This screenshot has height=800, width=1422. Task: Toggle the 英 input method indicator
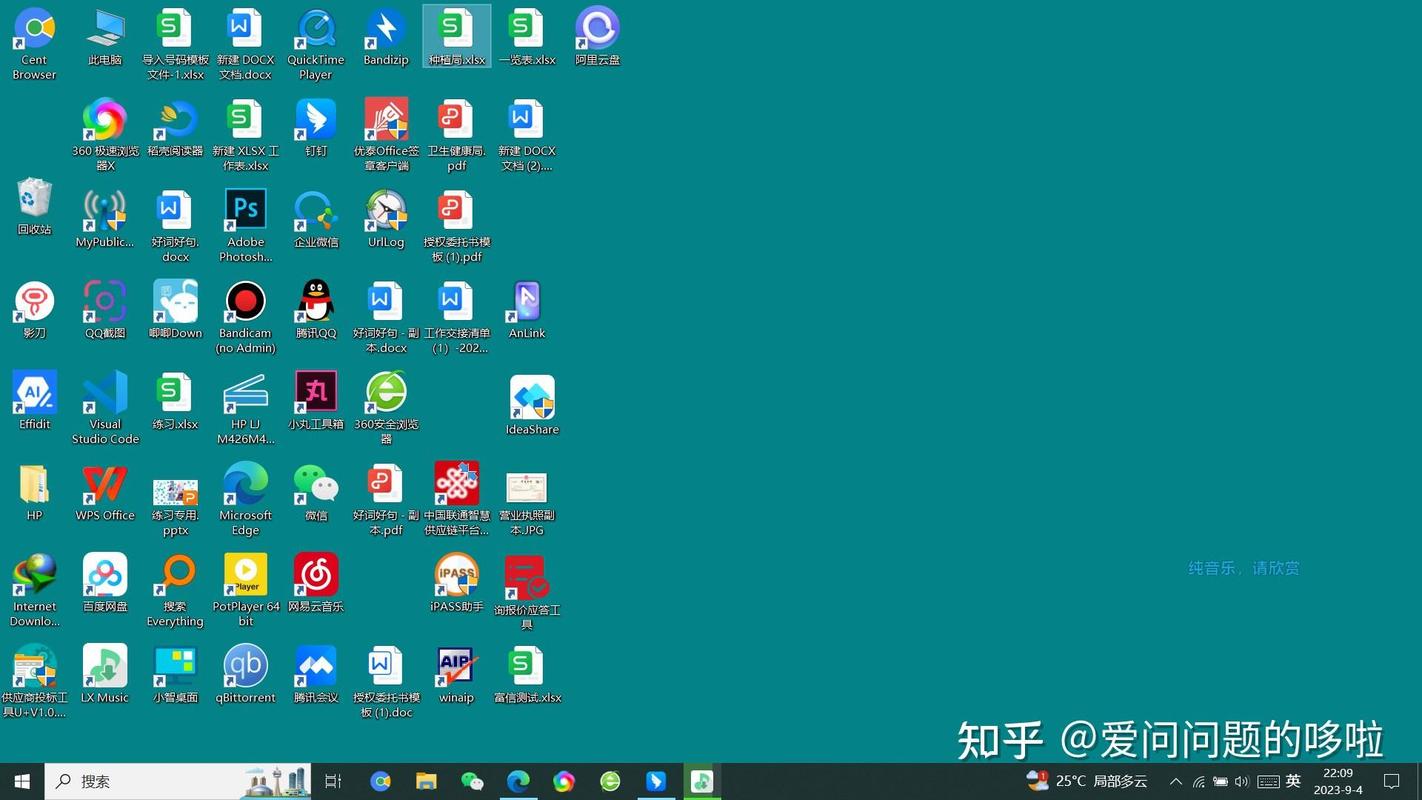[x=1293, y=781]
